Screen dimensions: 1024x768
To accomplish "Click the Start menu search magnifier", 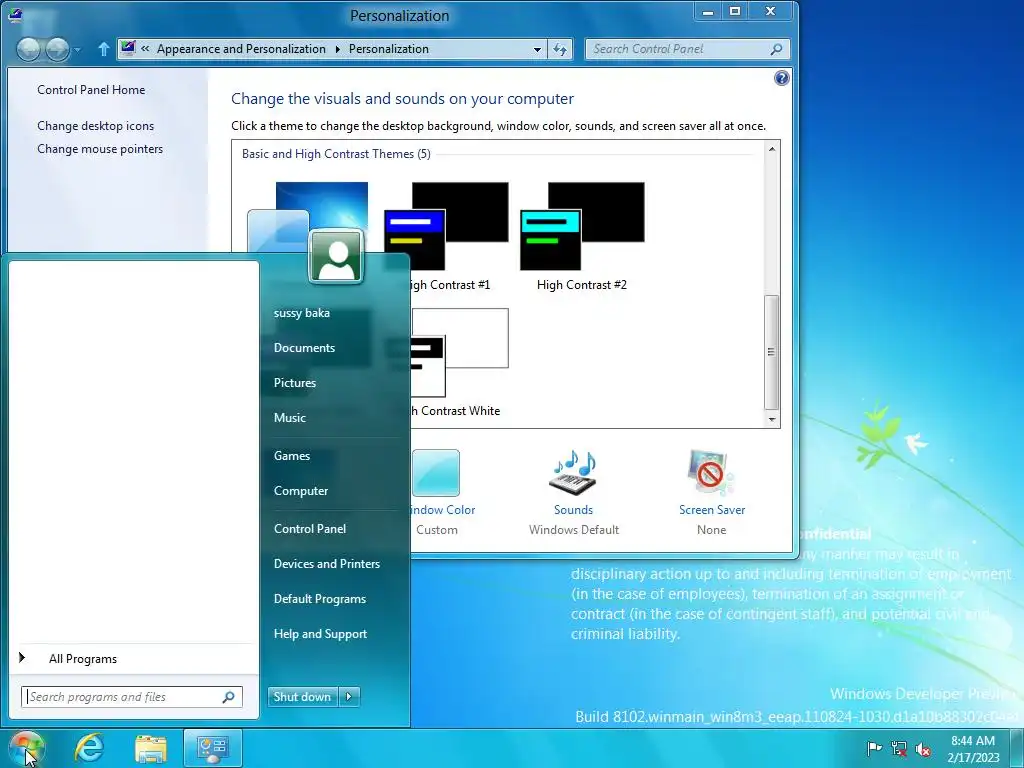I will (x=229, y=697).
